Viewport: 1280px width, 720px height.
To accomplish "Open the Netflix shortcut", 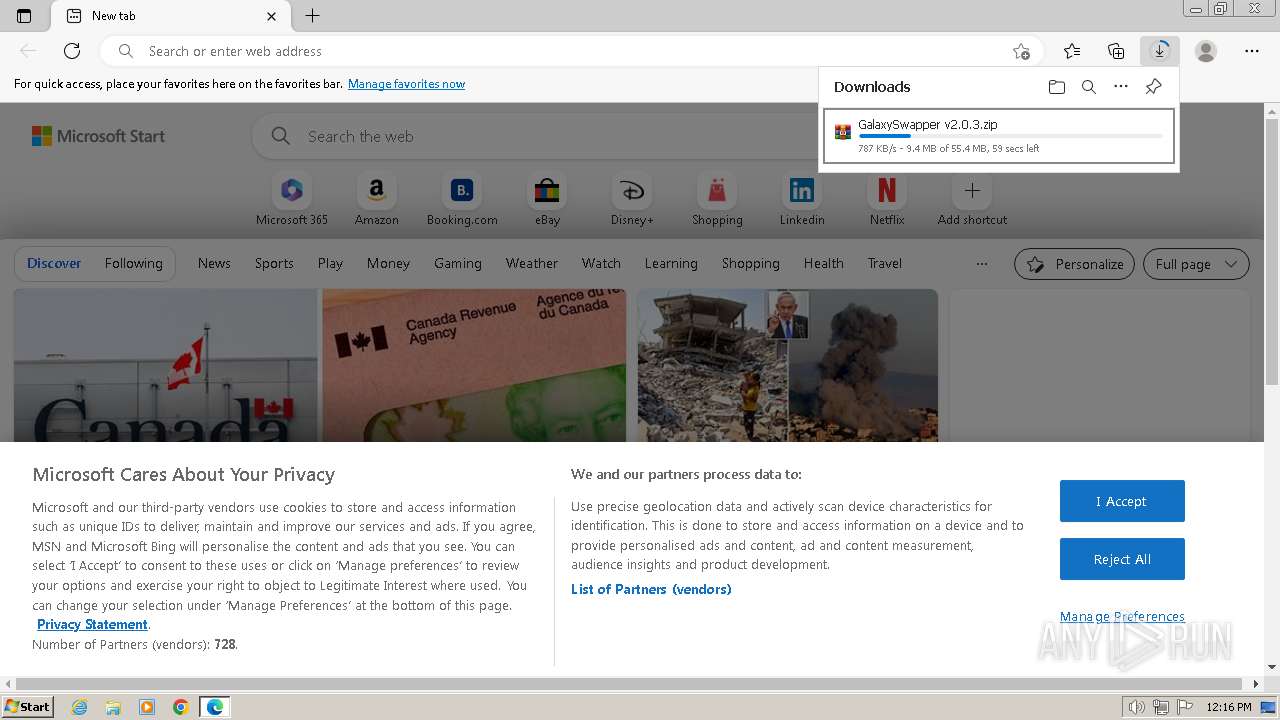I will [x=887, y=199].
